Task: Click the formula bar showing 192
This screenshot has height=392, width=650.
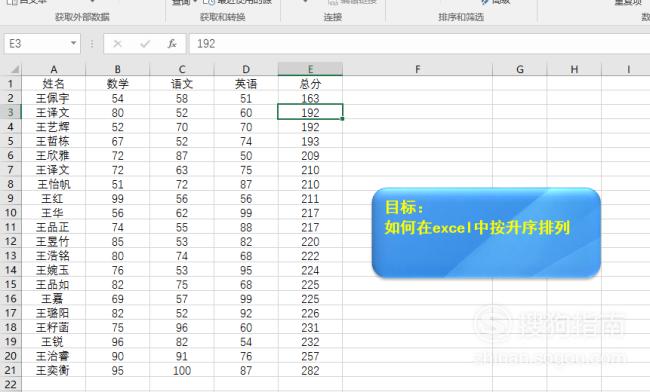Action: click(x=420, y=44)
